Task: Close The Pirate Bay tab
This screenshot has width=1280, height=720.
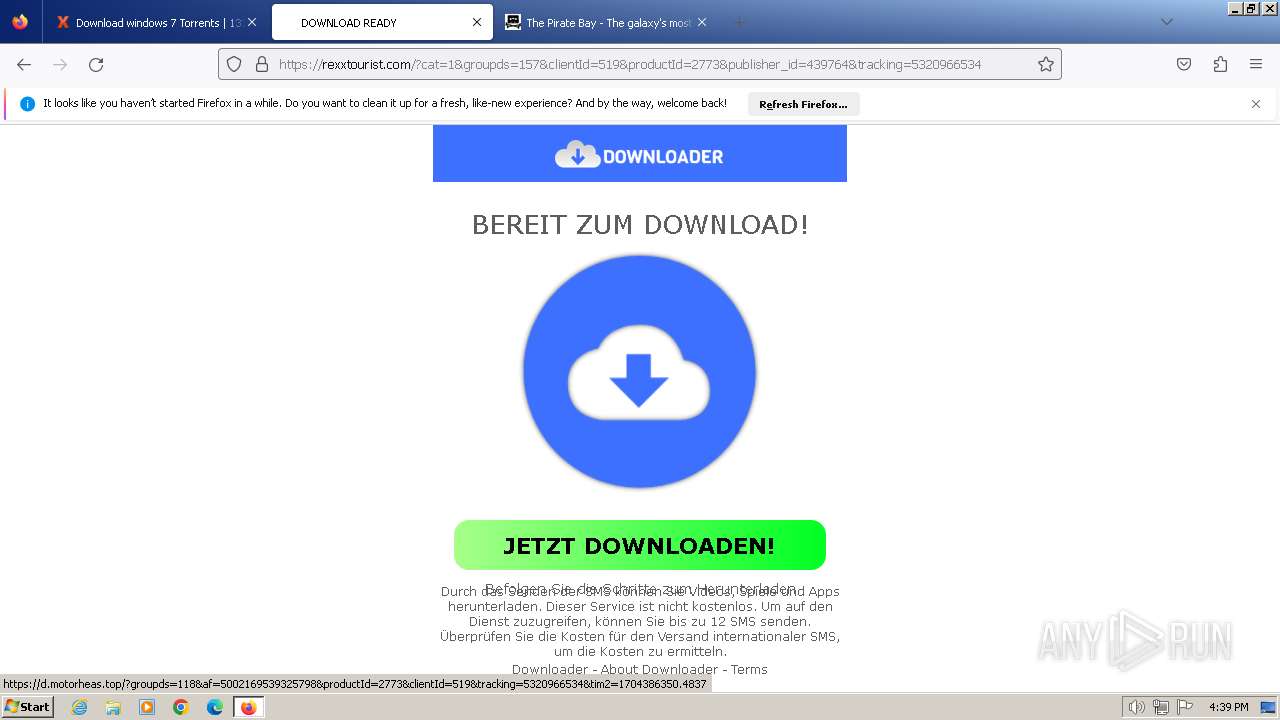Action: (x=702, y=22)
